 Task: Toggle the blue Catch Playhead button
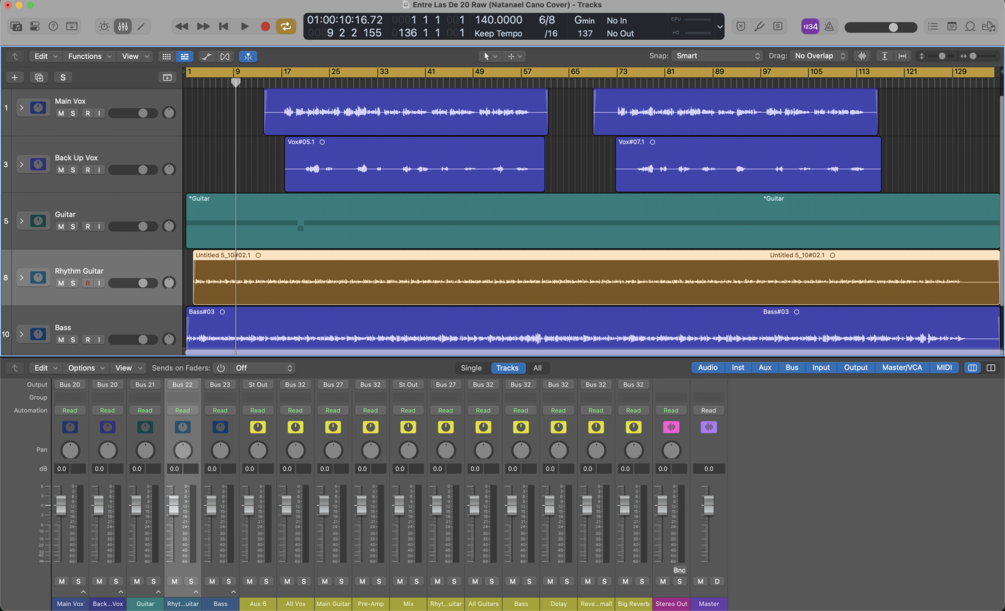click(248, 56)
